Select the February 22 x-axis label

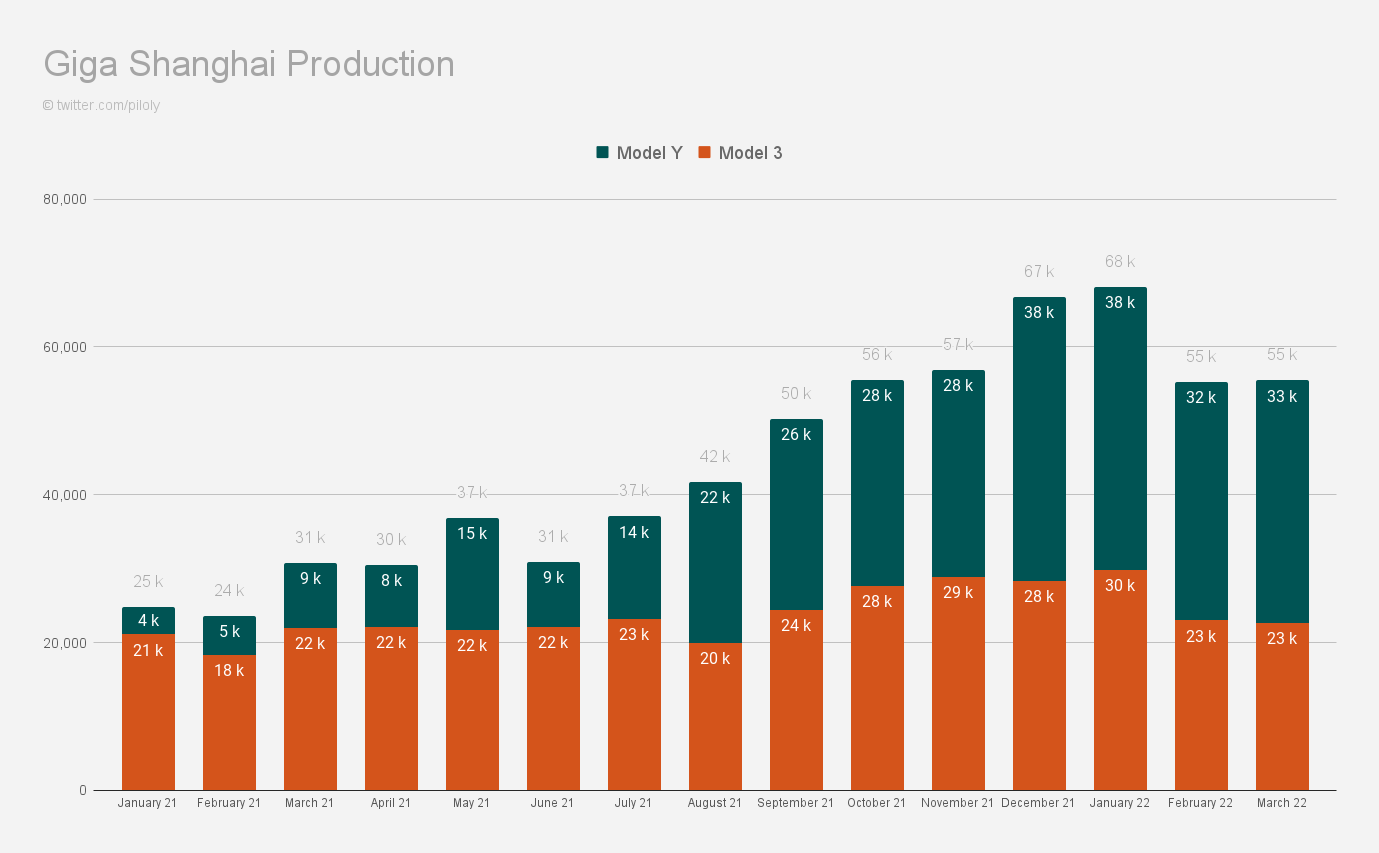click(x=1201, y=803)
